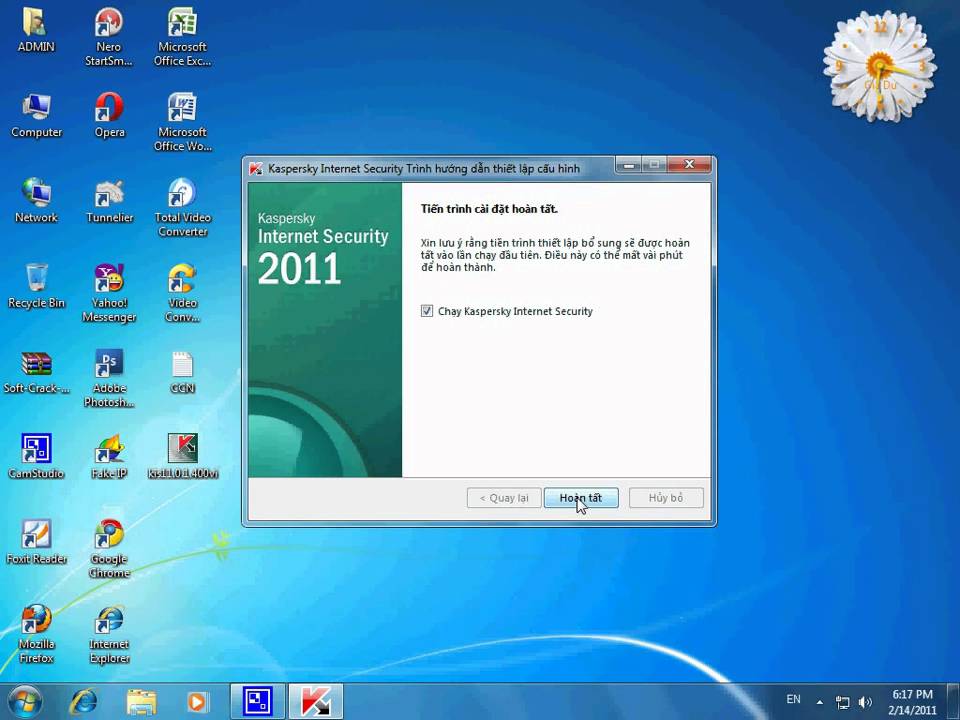The height and width of the screenshot is (720, 960).
Task: Click the Windows Start orb
Action: pyautogui.click(x=24, y=702)
